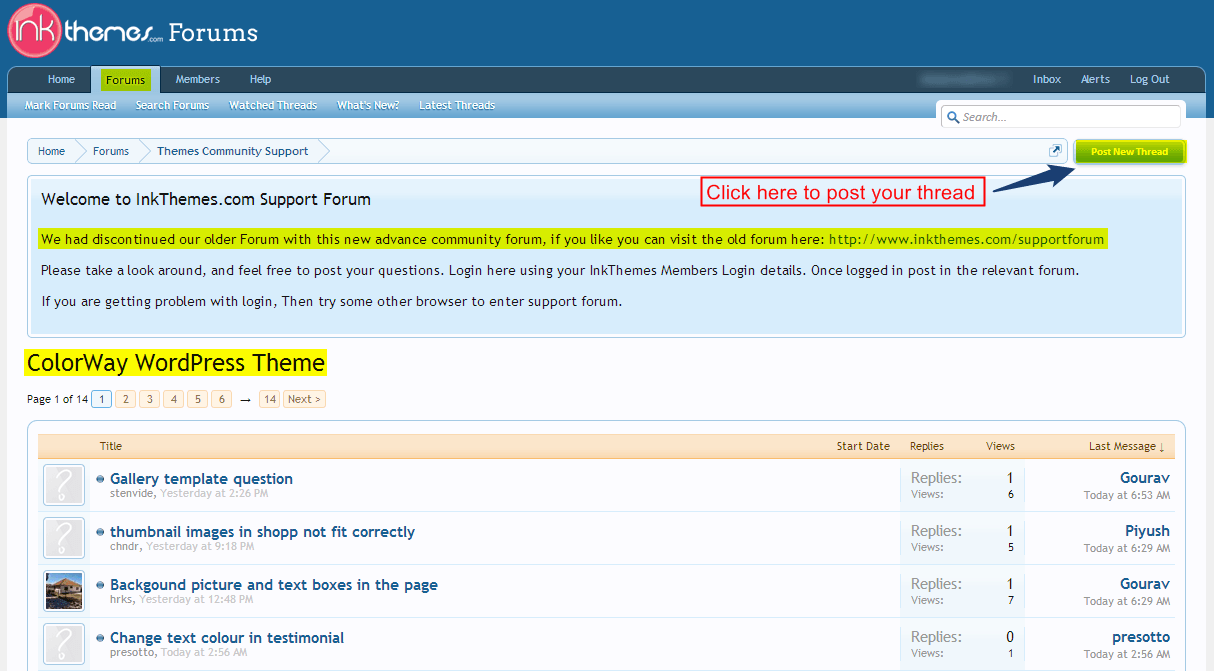This screenshot has width=1214, height=671.
Task: Open What's New? link
Action: tap(368, 105)
